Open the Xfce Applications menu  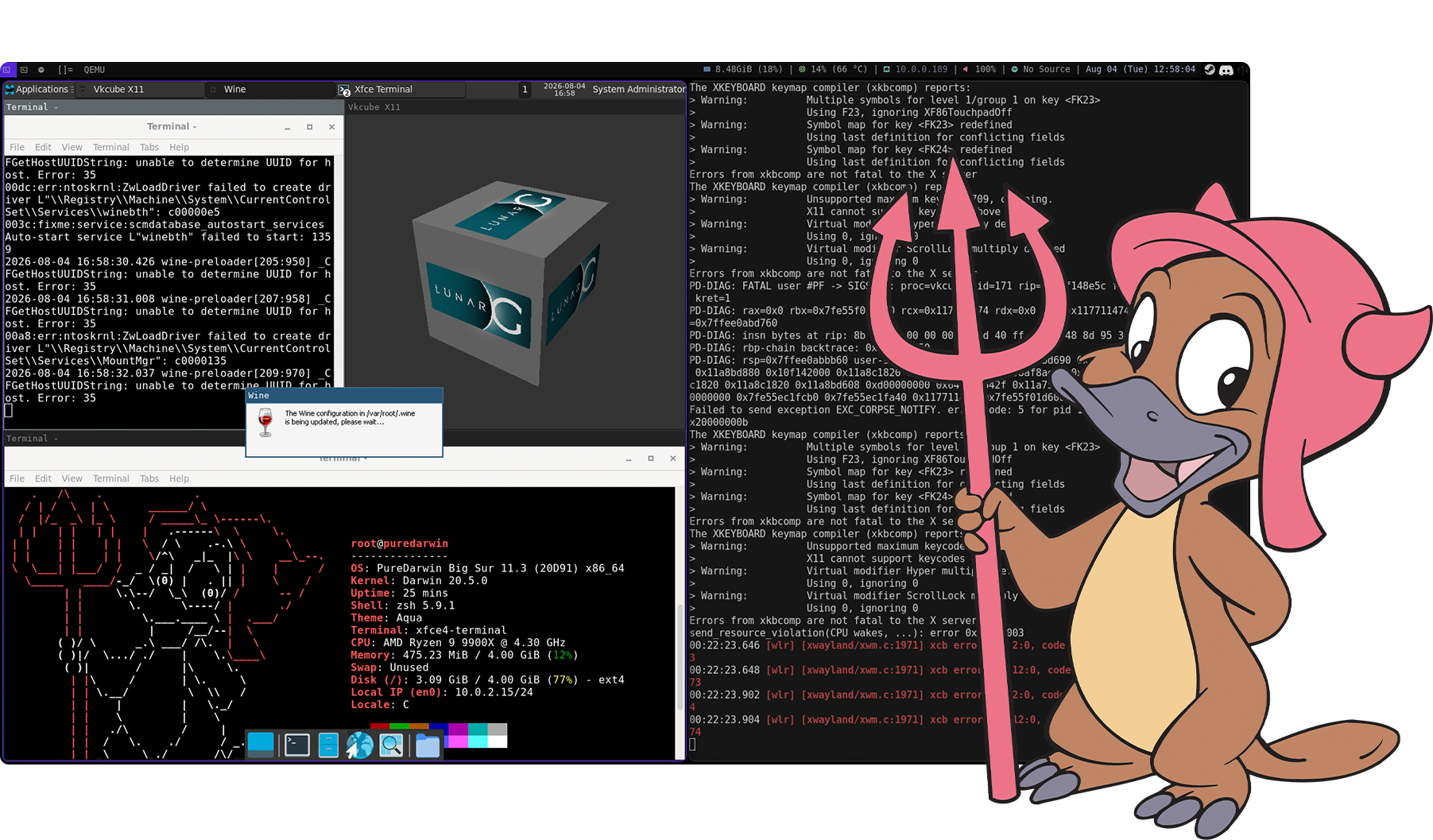pos(38,89)
